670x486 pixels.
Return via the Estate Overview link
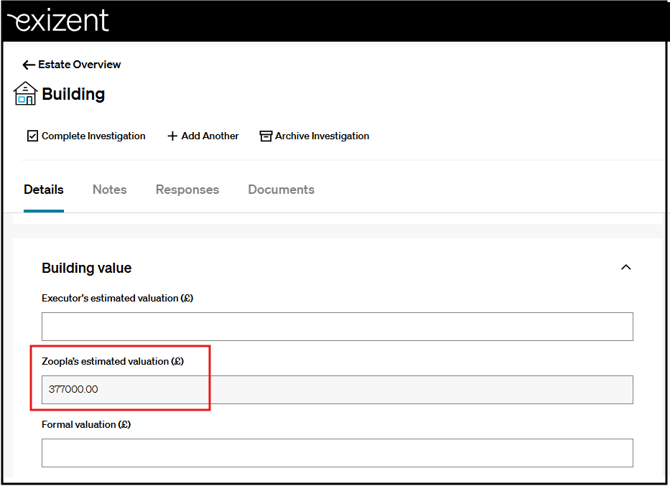pyautogui.click(x=79, y=65)
